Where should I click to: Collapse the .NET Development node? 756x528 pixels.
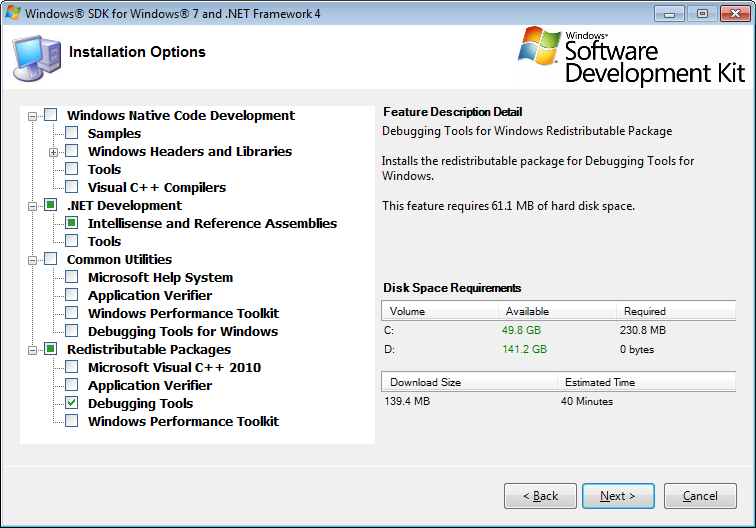[x=32, y=206]
